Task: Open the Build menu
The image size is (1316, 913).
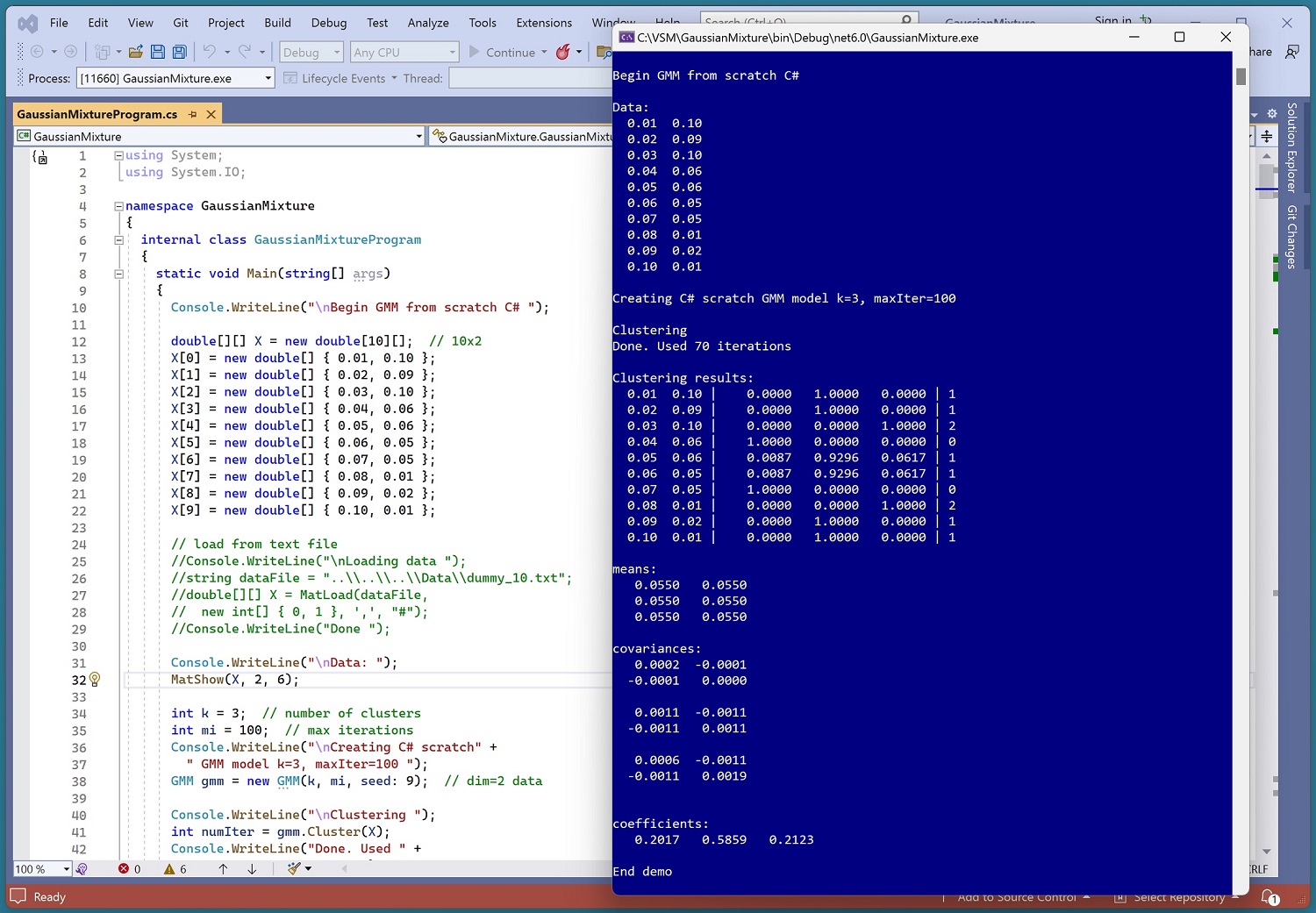Action: [x=277, y=23]
